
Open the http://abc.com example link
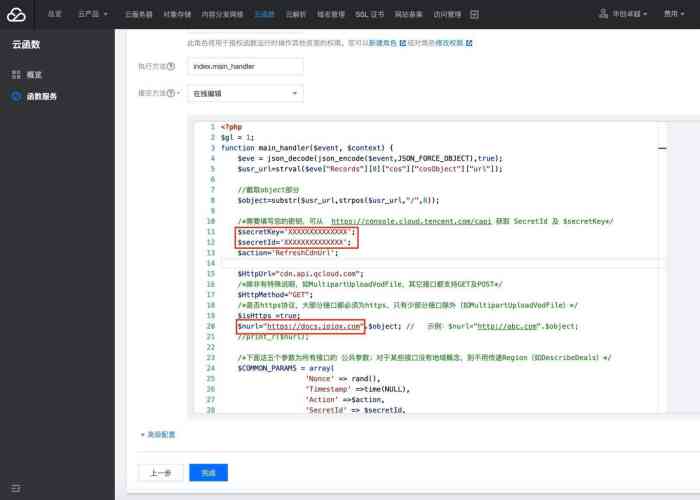pyautogui.click(x=507, y=326)
